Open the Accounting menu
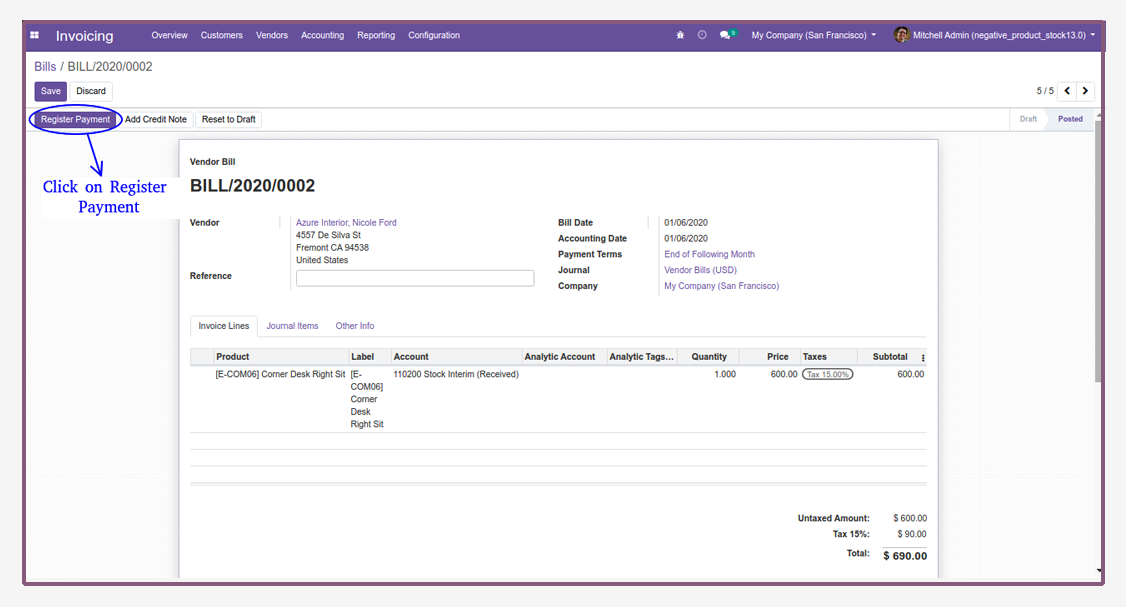The height and width of the screenshot is (607, 1126). (x=322, y=35)
